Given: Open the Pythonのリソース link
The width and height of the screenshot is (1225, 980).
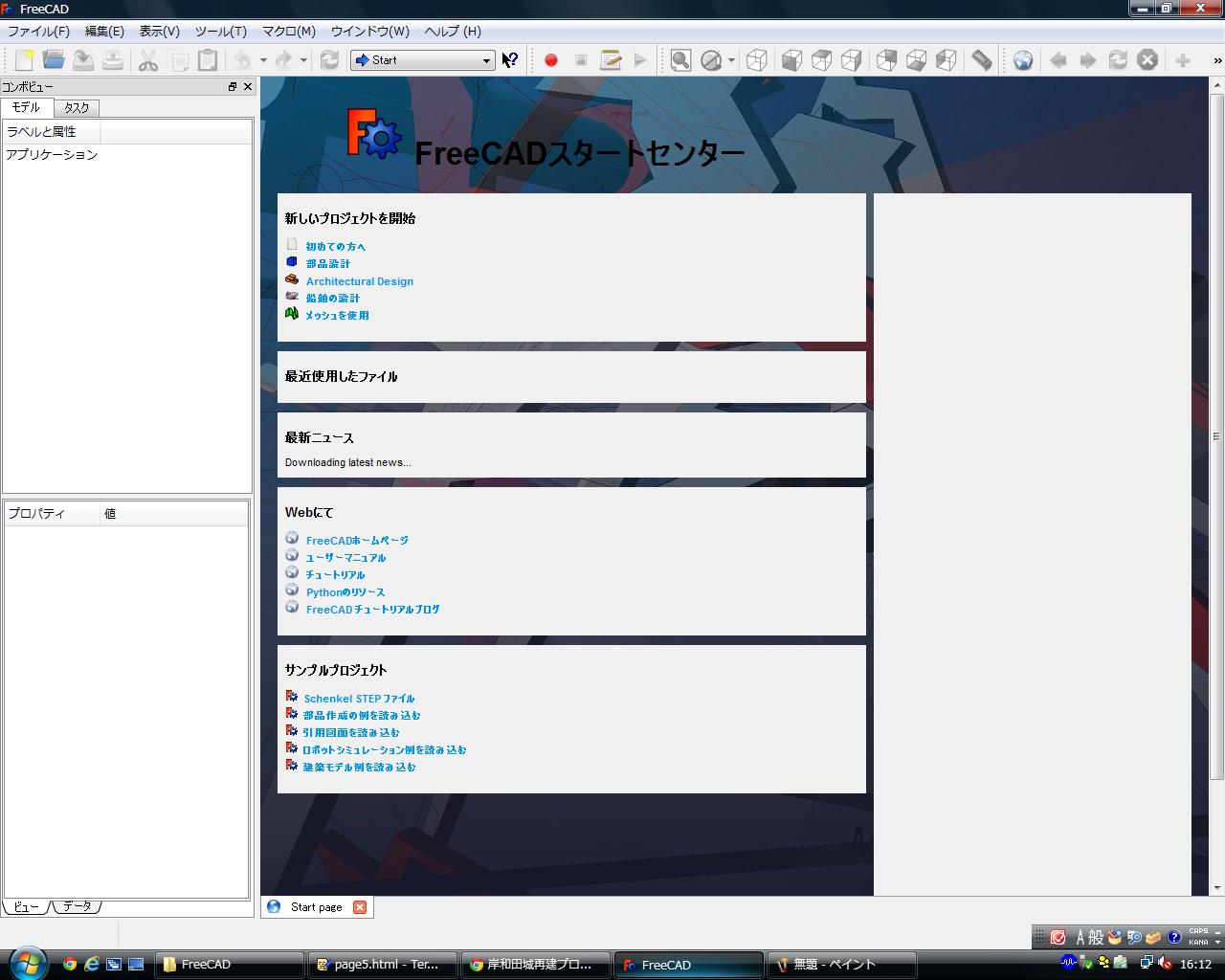Looking at the screenshot, I should [x=345, y=592].
